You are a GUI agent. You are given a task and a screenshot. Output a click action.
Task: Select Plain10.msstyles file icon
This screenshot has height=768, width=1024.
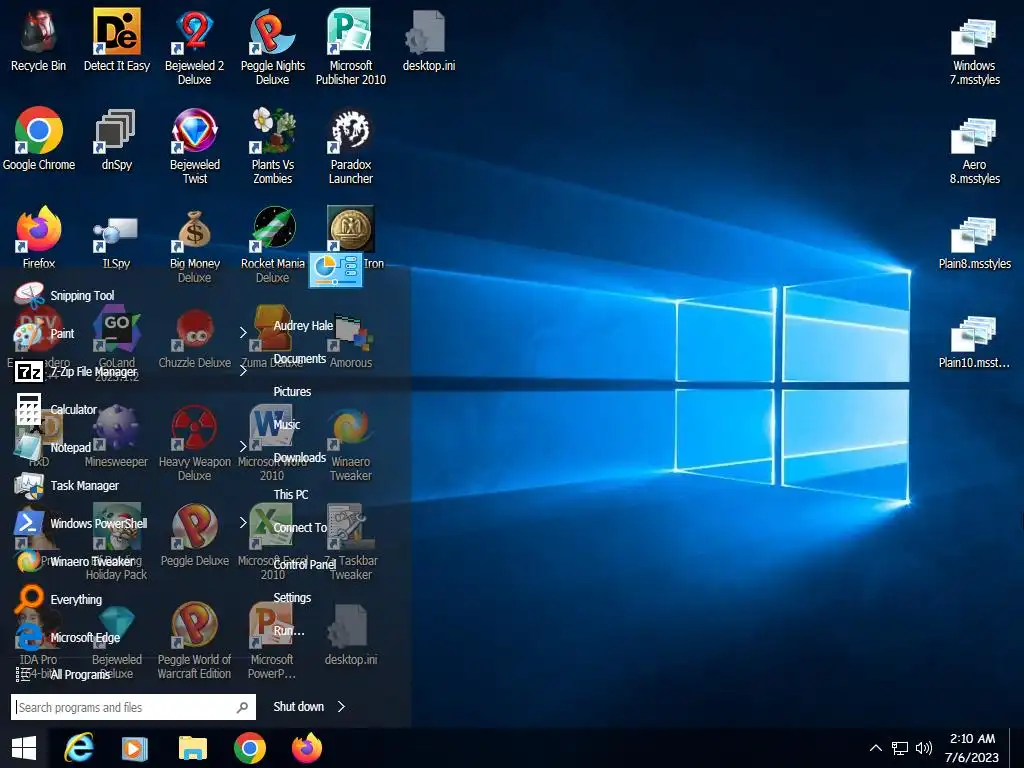click(974, 340)
